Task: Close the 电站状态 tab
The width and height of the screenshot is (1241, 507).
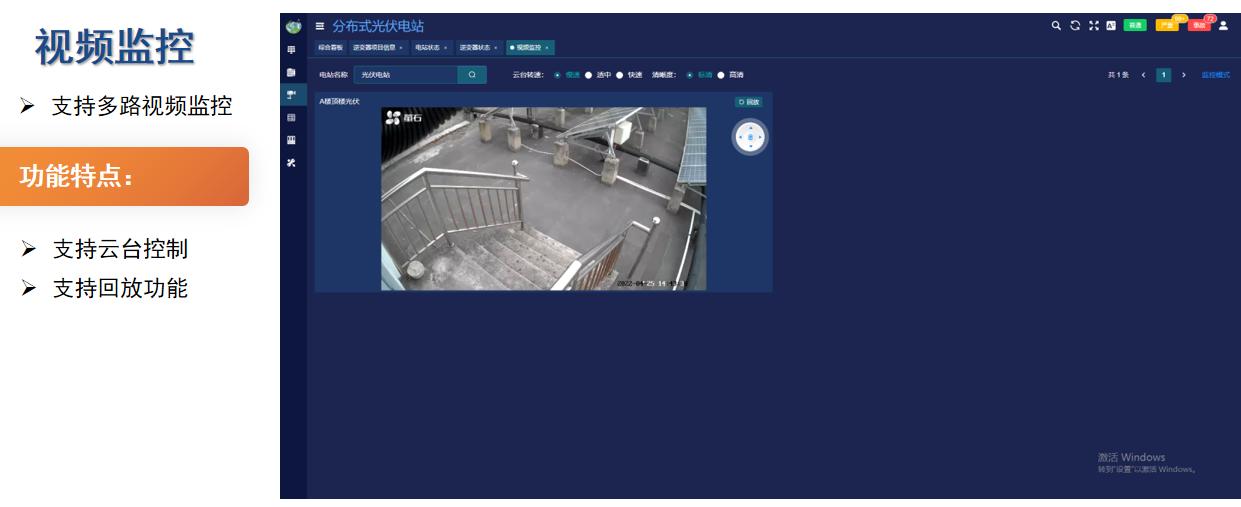Action: click(446, 48)
